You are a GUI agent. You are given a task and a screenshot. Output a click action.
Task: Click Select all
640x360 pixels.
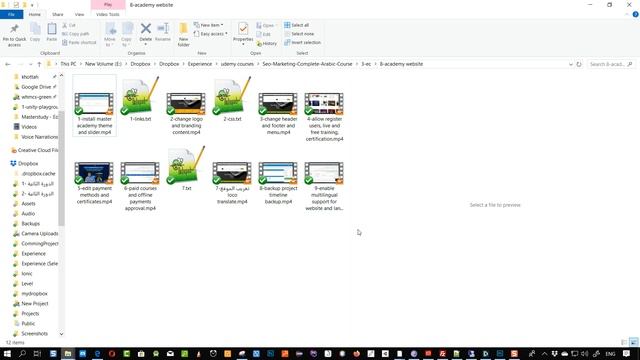tap(296, 25)
